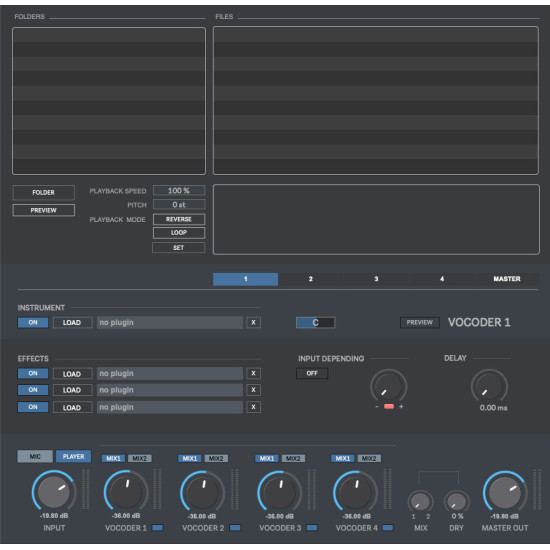Remove second effect plugin using X

253,390
